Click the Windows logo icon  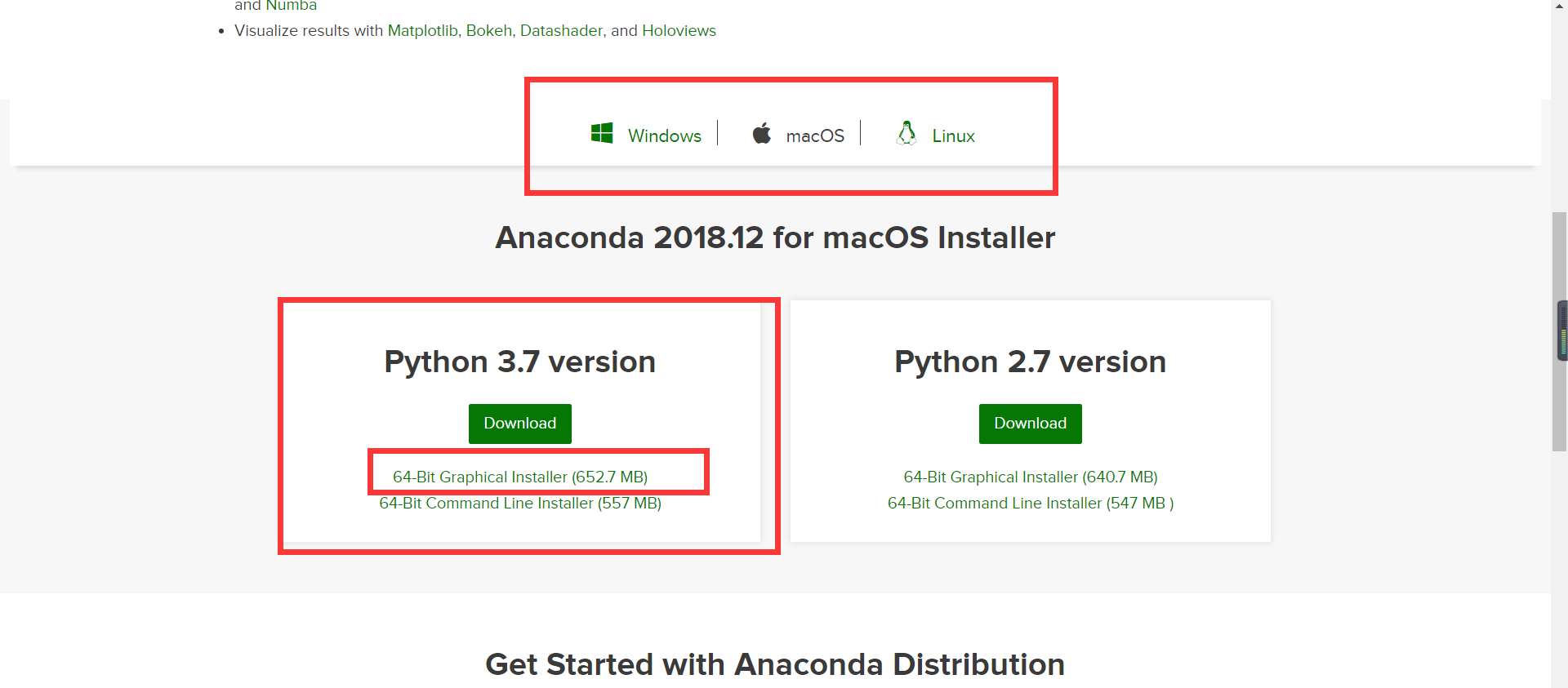[602, 133]
